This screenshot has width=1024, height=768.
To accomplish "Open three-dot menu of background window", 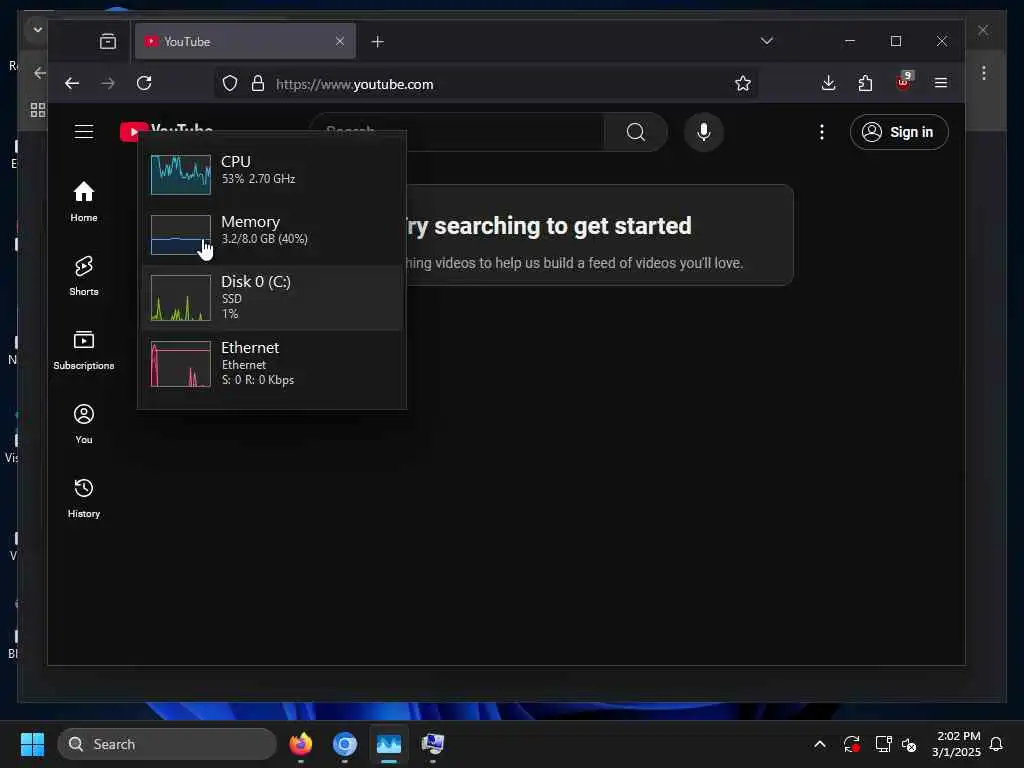I will pyautogui.click(x=984, y=72).
